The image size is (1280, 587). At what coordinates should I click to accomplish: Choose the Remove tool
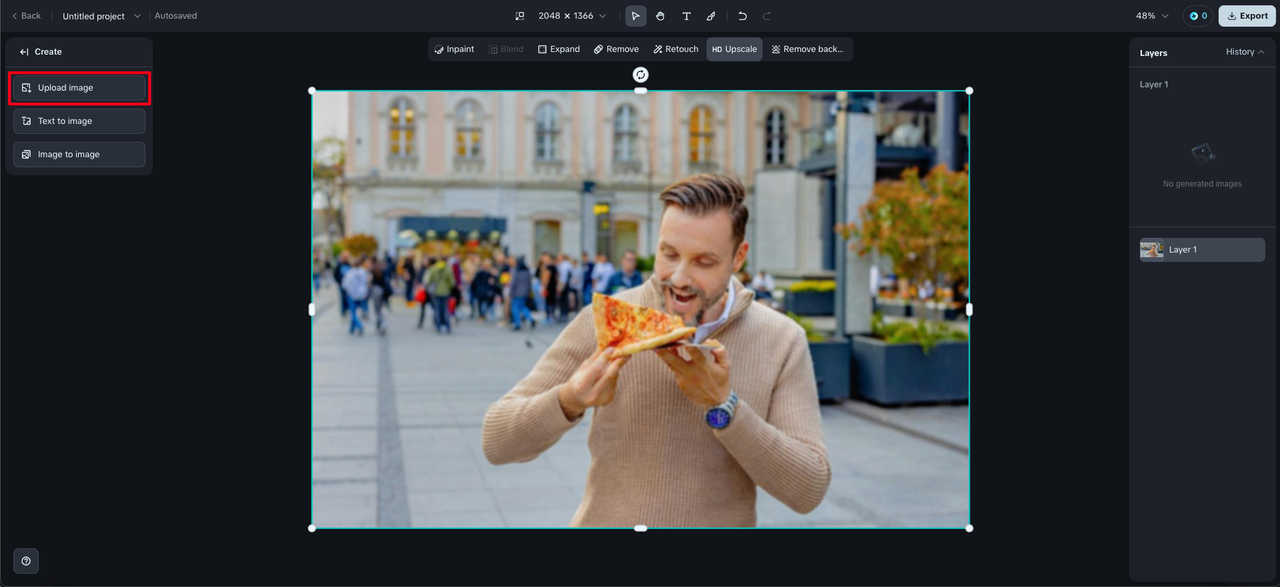[x=616, y=49]
